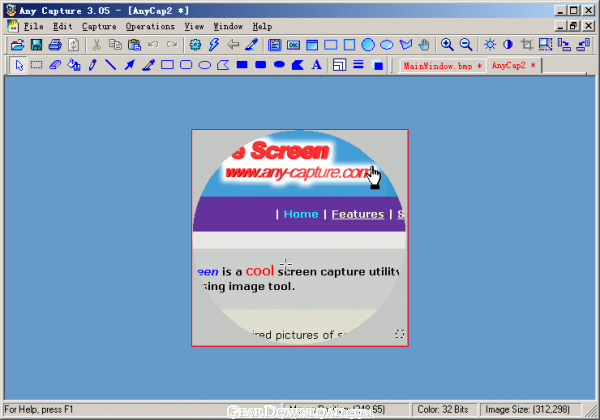Select polygon region capture icon
The image size is (600, 420).
[406, 45]
